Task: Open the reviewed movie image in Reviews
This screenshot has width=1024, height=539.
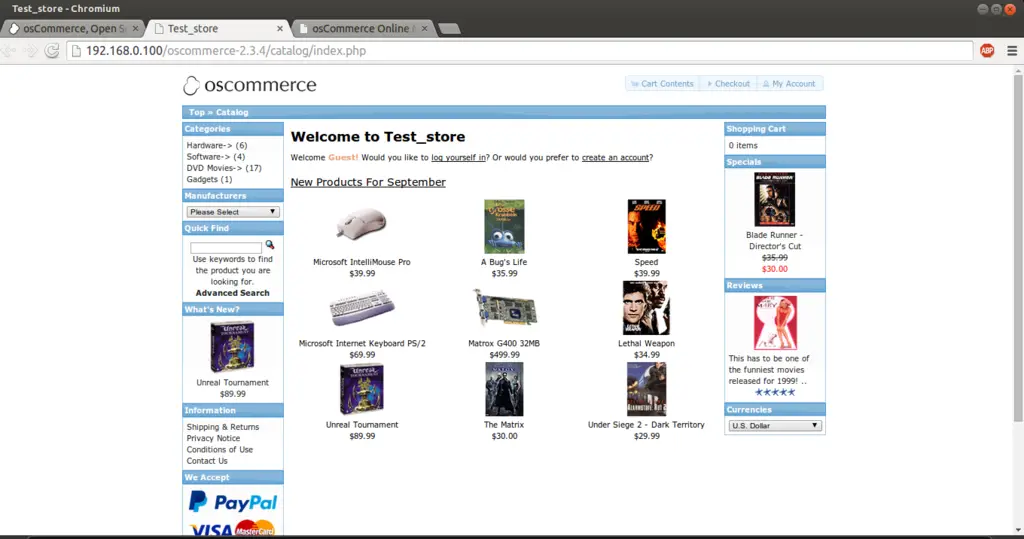Action: [x=775, y=323]
